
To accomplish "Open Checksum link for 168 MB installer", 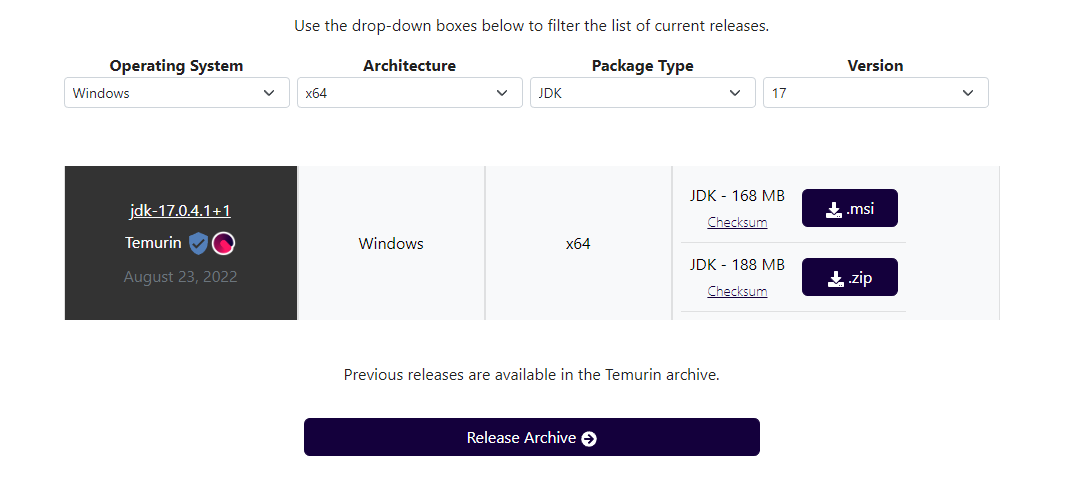I will pyautogui.click(x=737, y=222).
